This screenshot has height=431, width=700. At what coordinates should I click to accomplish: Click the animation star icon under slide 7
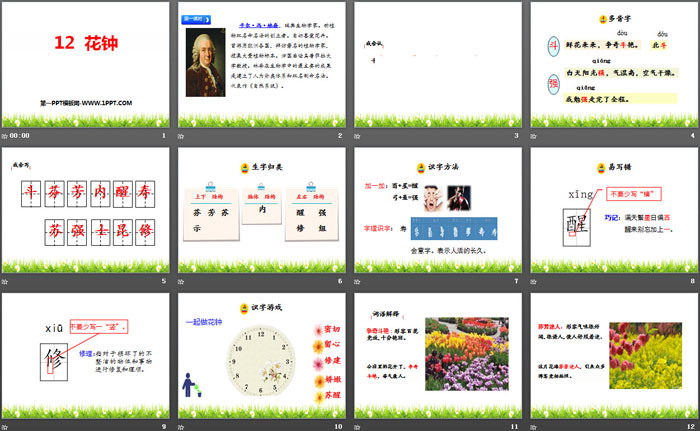[x=357, y=281]
